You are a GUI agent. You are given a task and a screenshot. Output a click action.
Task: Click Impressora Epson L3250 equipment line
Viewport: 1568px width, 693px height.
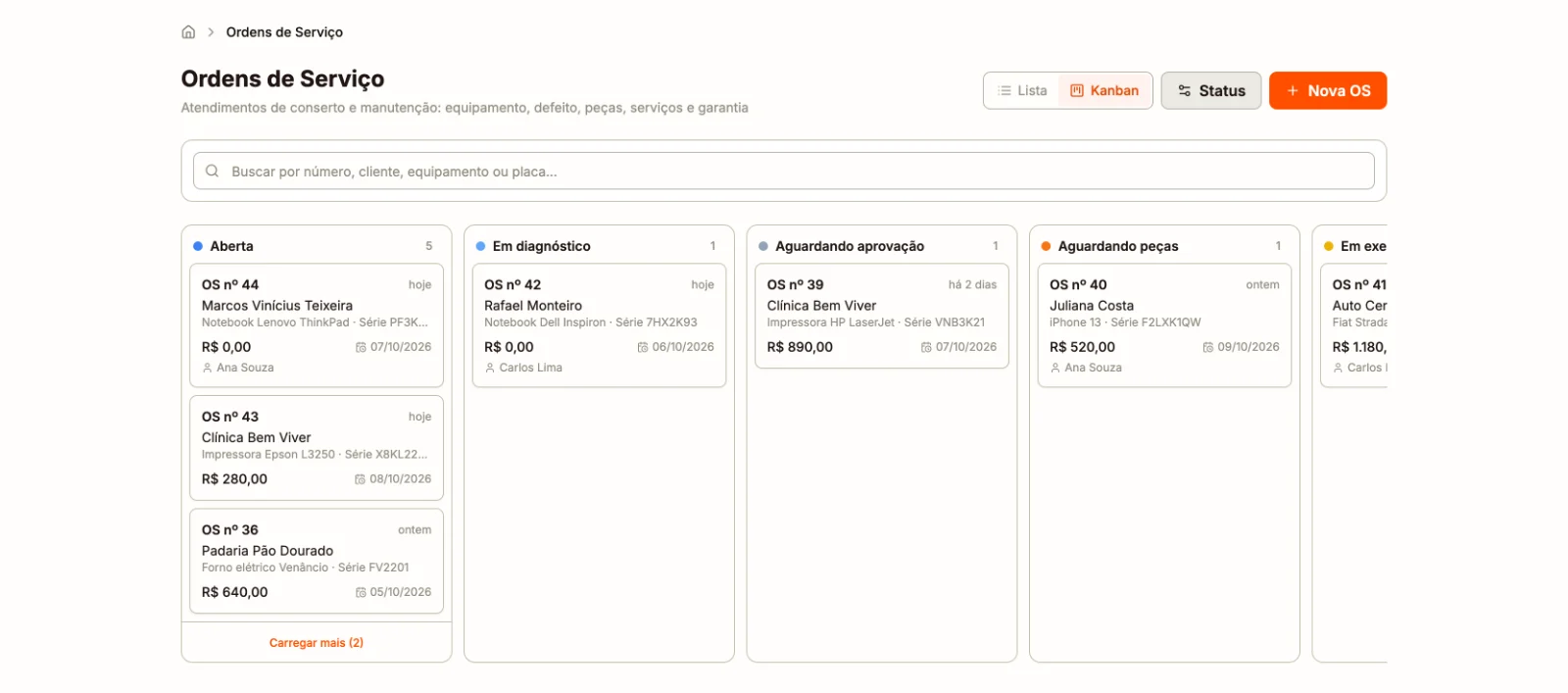[315, 455]
